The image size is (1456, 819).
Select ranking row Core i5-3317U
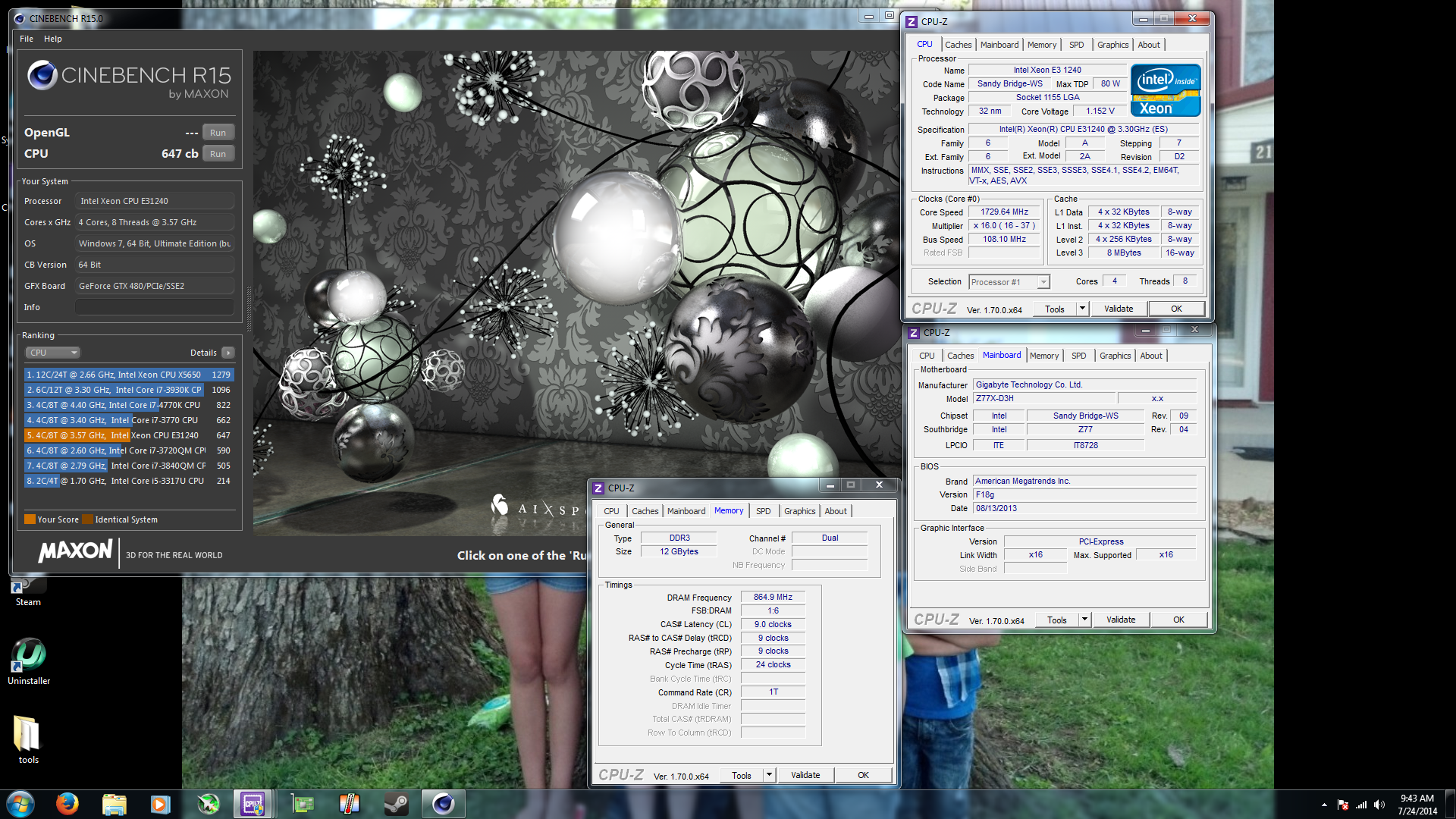pos(129,481)
